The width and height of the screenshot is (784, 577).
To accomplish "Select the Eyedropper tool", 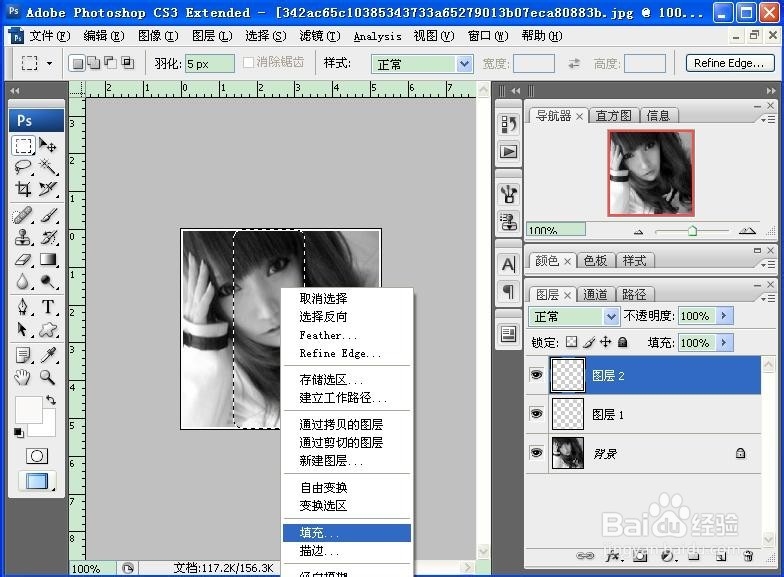I will point(48,354).
